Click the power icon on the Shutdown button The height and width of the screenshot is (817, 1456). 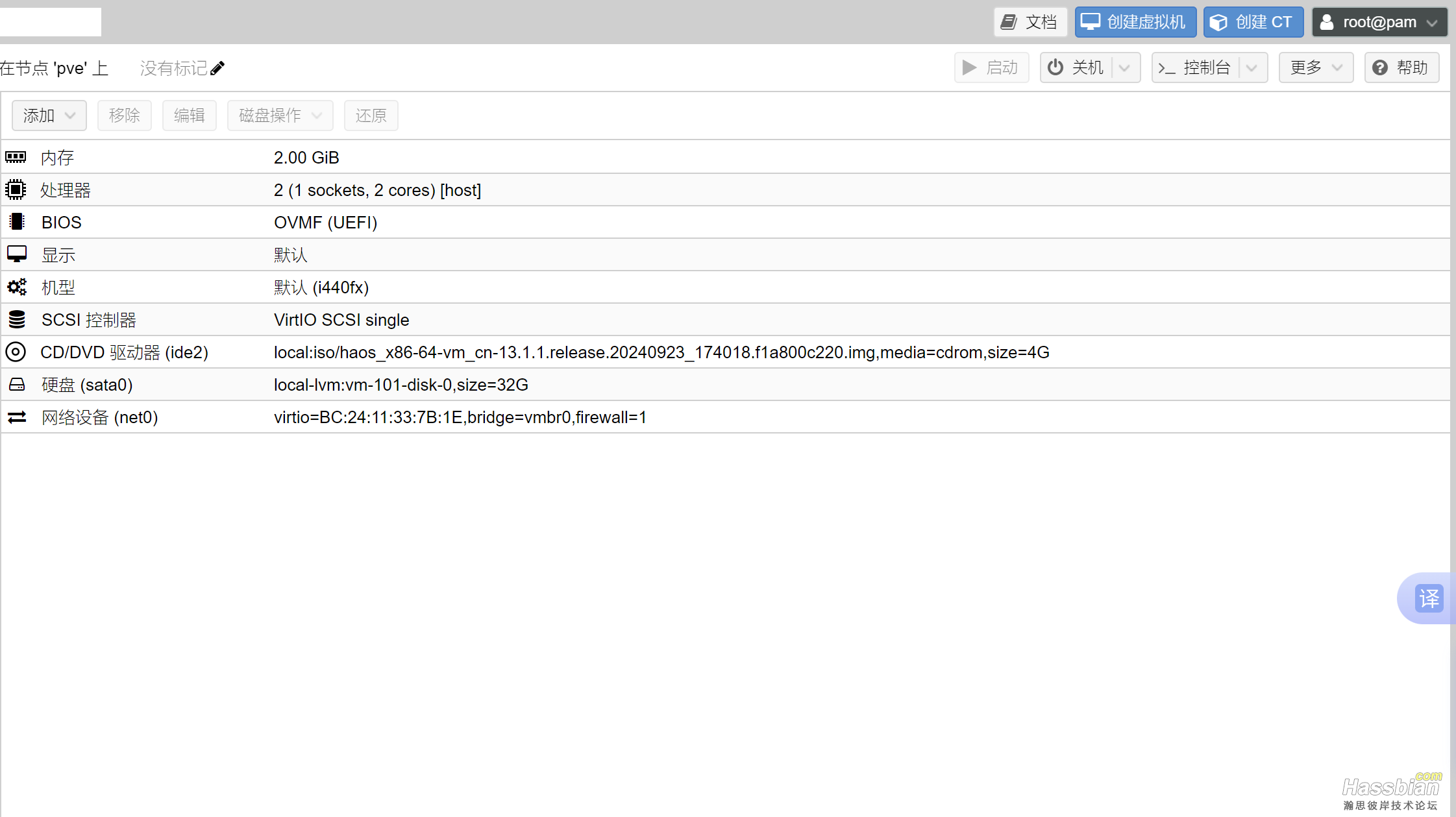tap(1055, 67)
